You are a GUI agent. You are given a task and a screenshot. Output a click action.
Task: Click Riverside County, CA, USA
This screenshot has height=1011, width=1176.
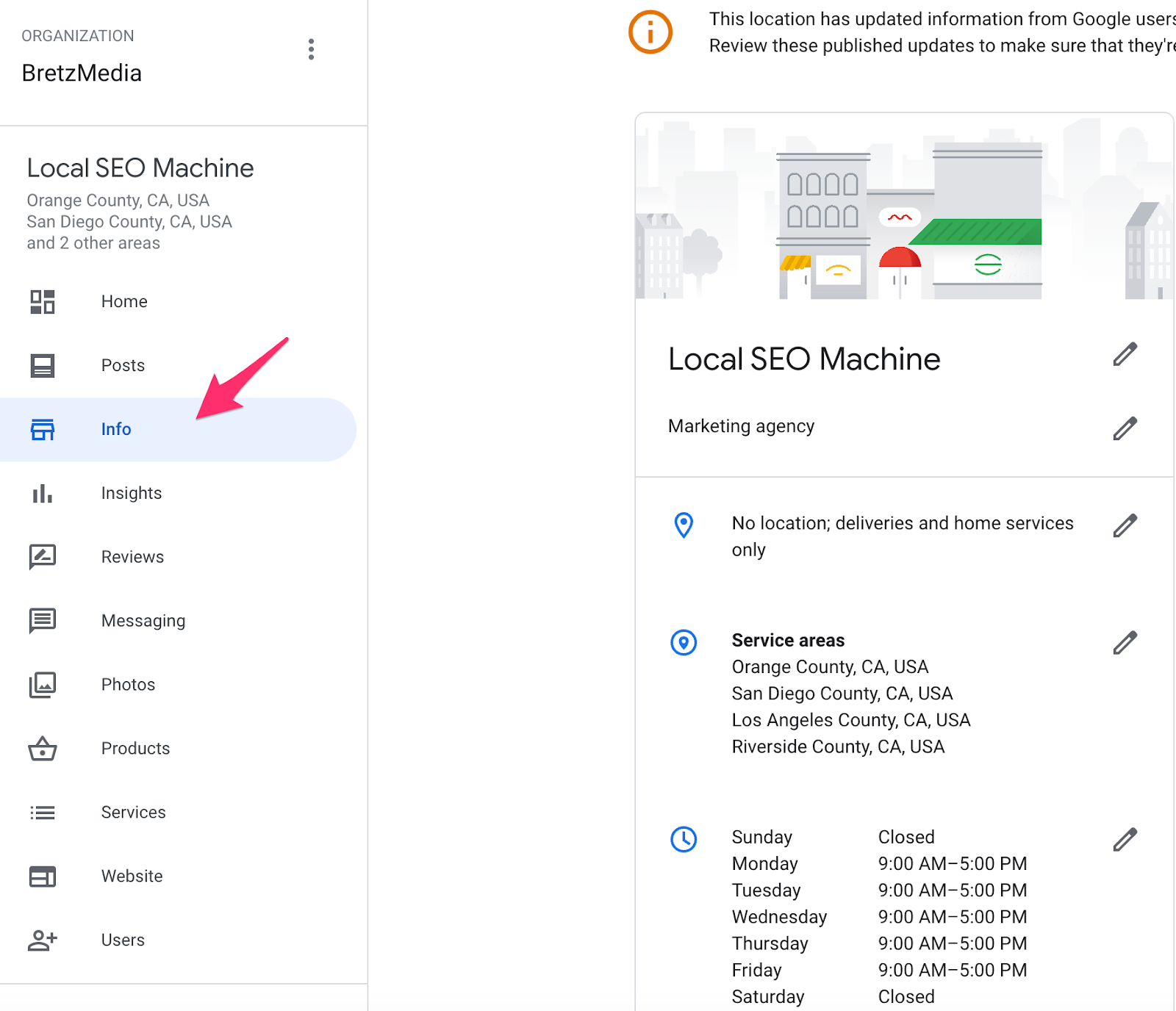click(838, 747)
